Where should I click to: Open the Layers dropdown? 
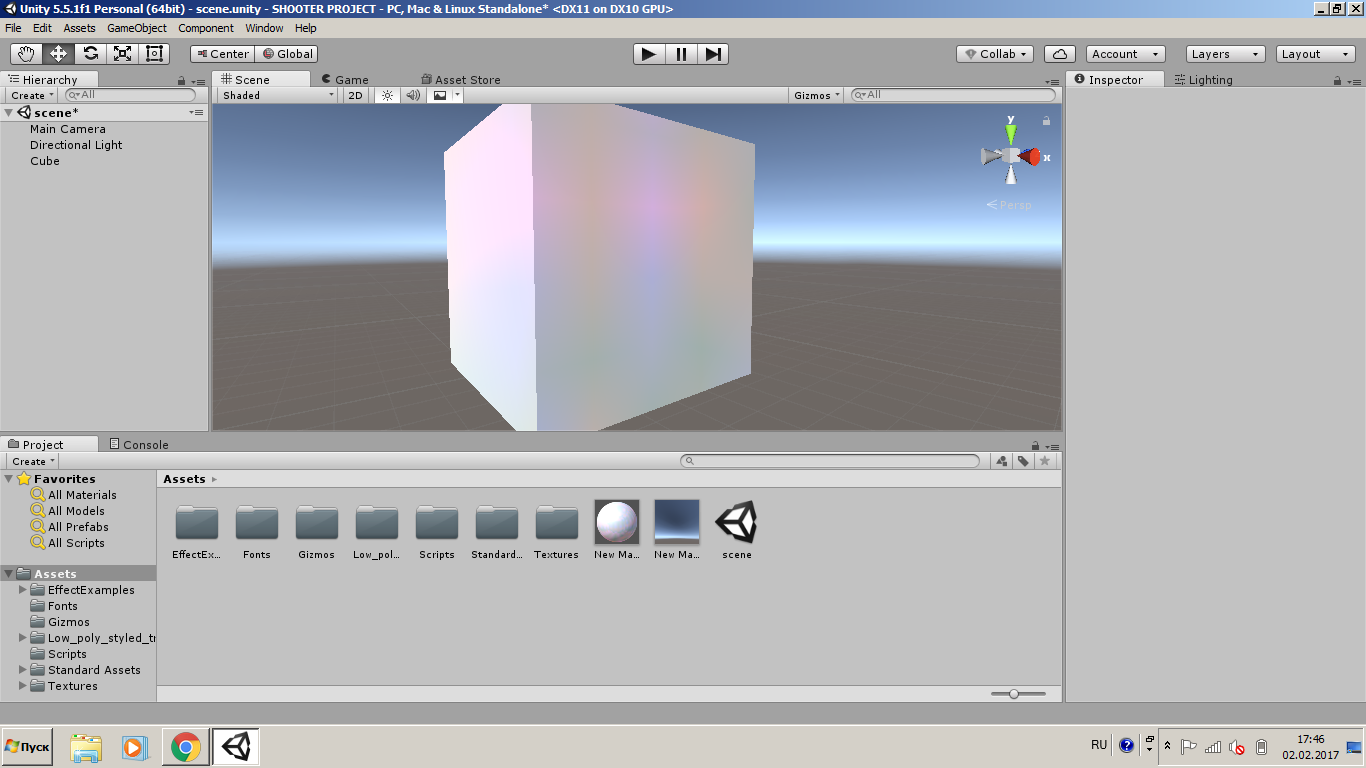[1225, 54]
